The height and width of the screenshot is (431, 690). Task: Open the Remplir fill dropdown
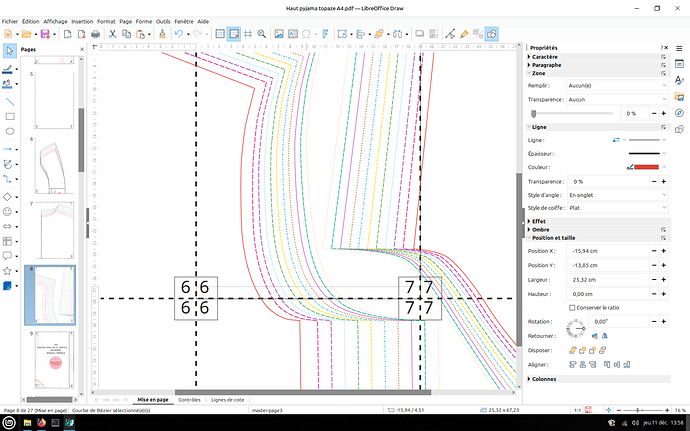pyautogui.click(x=616, y=85)
